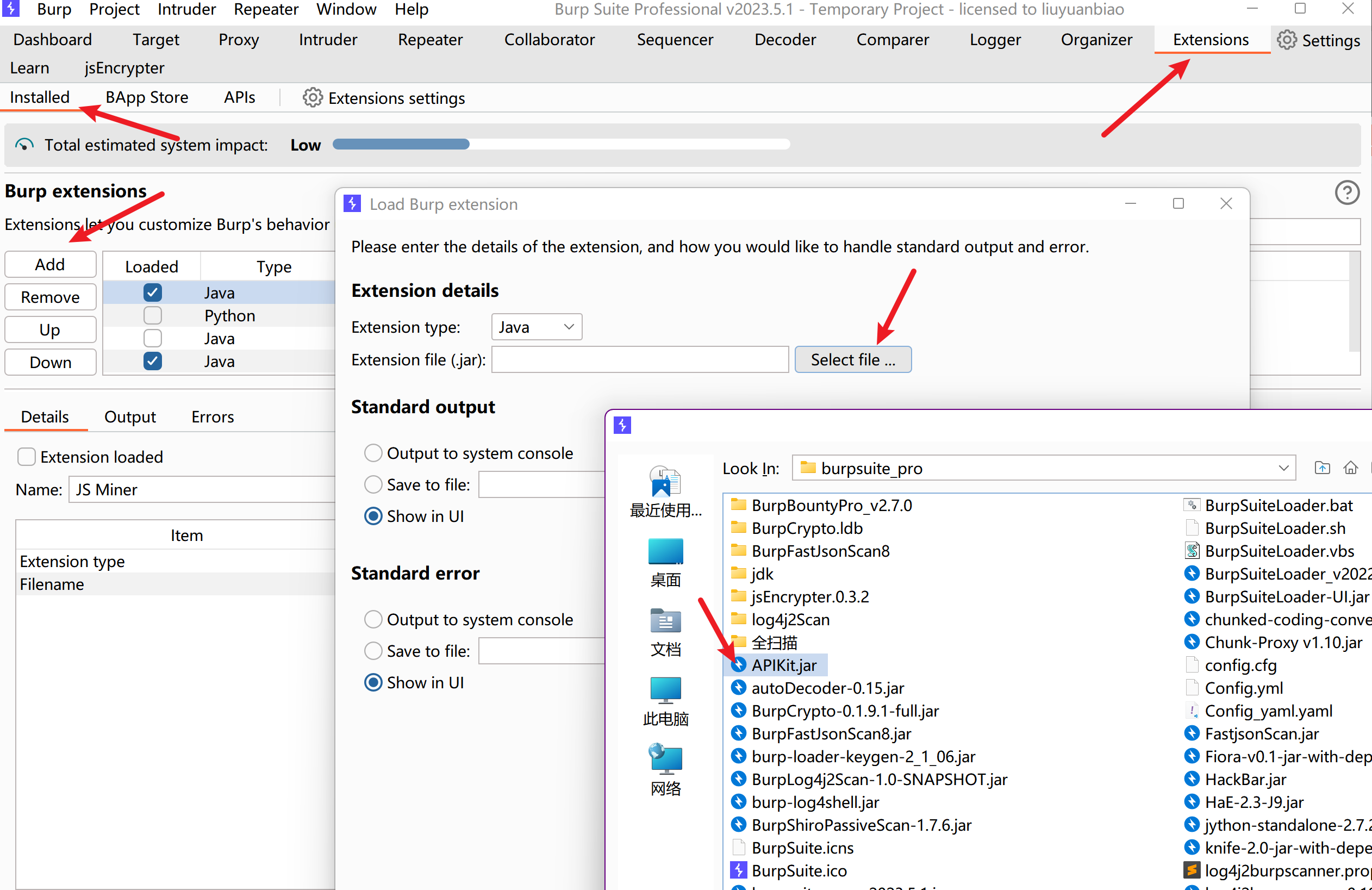Click the Select file button

coord(852,360)
